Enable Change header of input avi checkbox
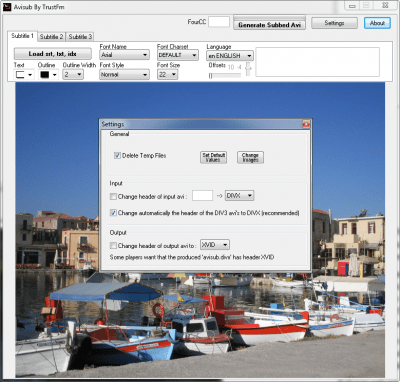The height and width of the screenshot is (382, 400). [x=113, y=196]
